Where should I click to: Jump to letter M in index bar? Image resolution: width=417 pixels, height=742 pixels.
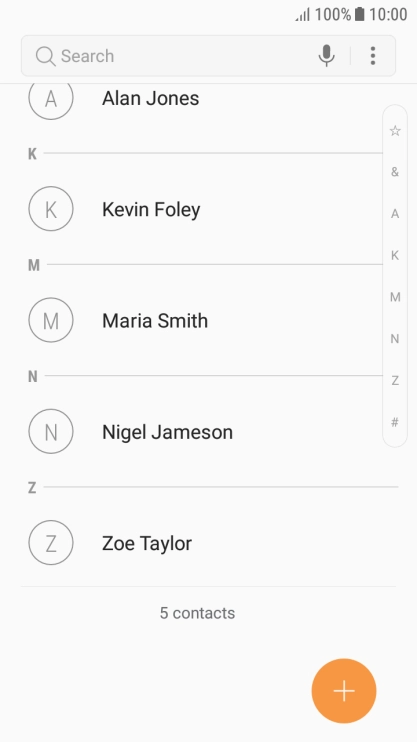pos(395,297)
